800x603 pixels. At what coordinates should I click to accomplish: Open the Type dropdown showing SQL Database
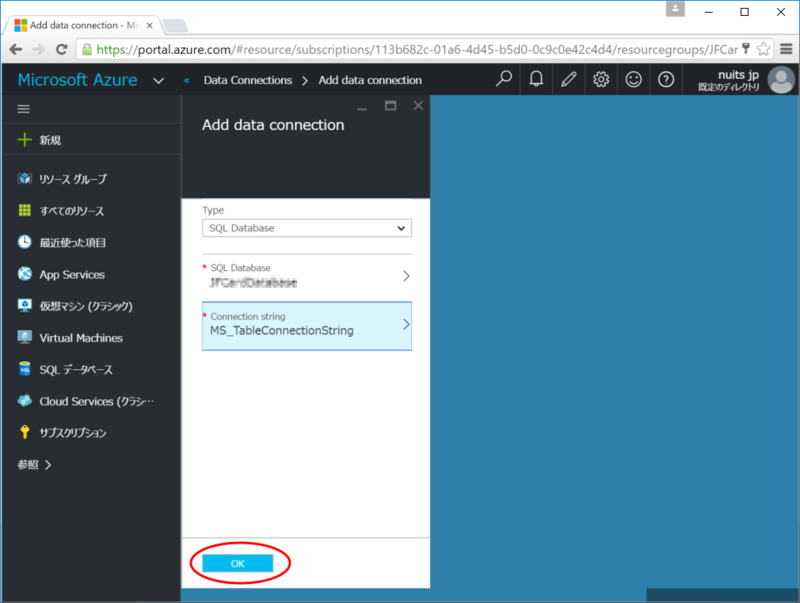[x=307, y=228]
